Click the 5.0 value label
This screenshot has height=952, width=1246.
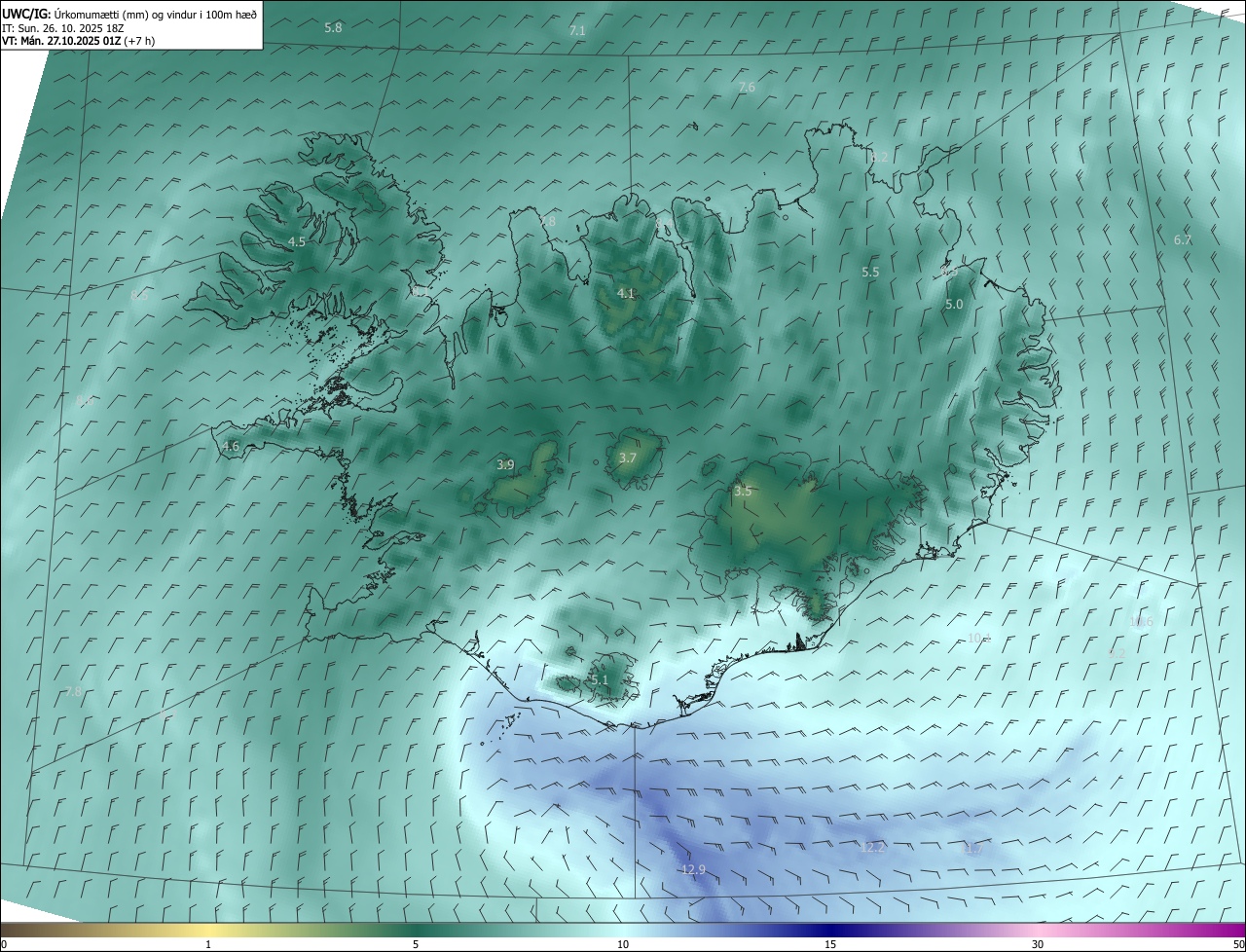(x=954, y=305)
